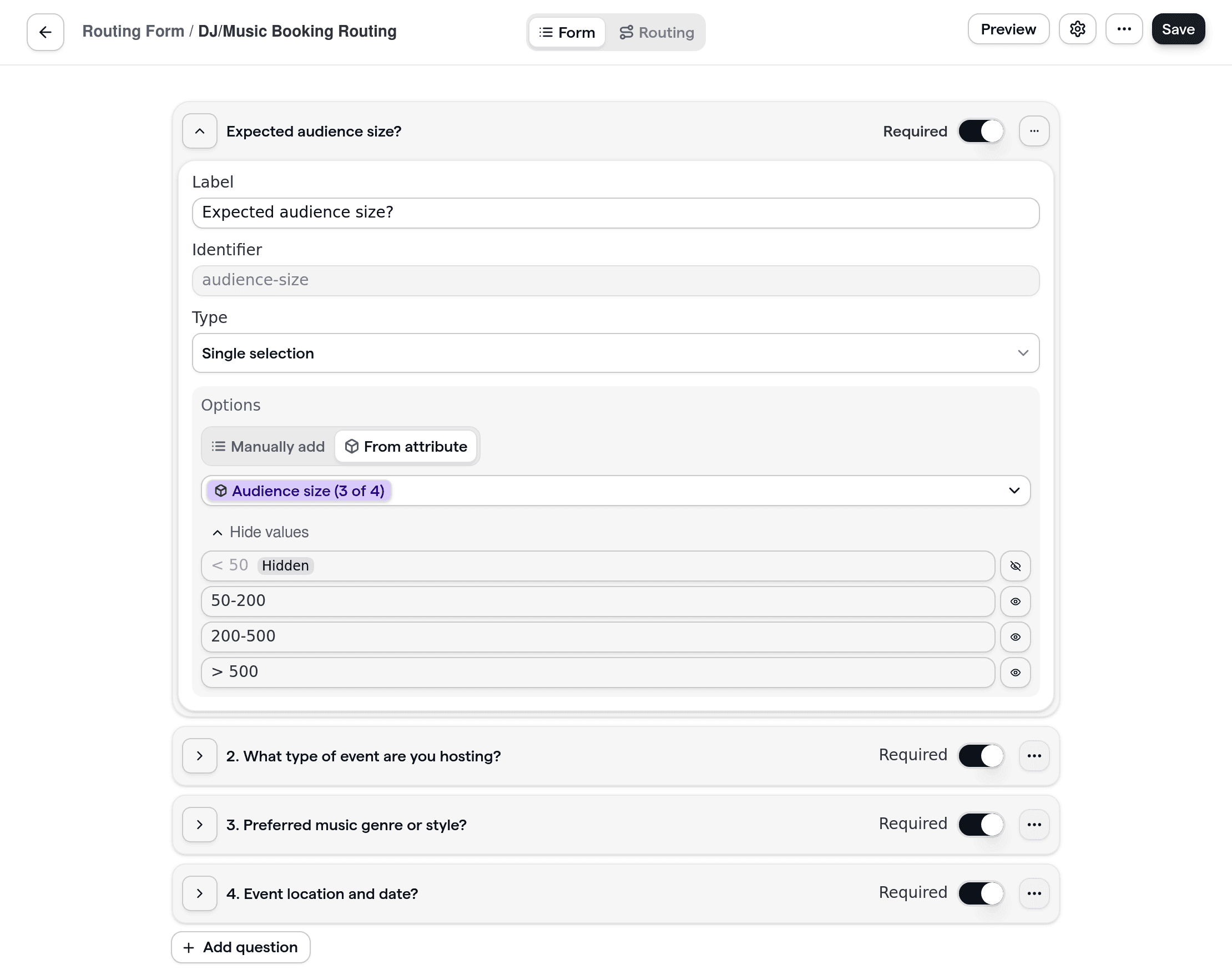This screenshot has height=980, width=1232.
Task: Save the routing form
Action: coord(1178,28)
